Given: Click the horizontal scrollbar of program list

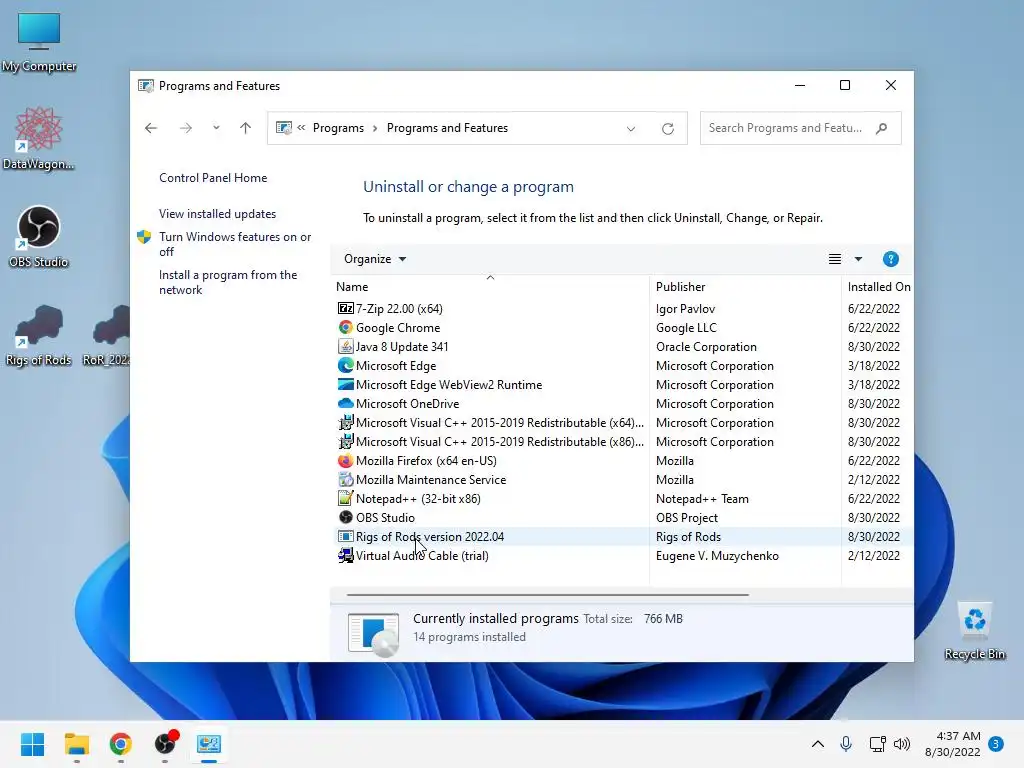Looking at the screenshot, I should 547,595.
